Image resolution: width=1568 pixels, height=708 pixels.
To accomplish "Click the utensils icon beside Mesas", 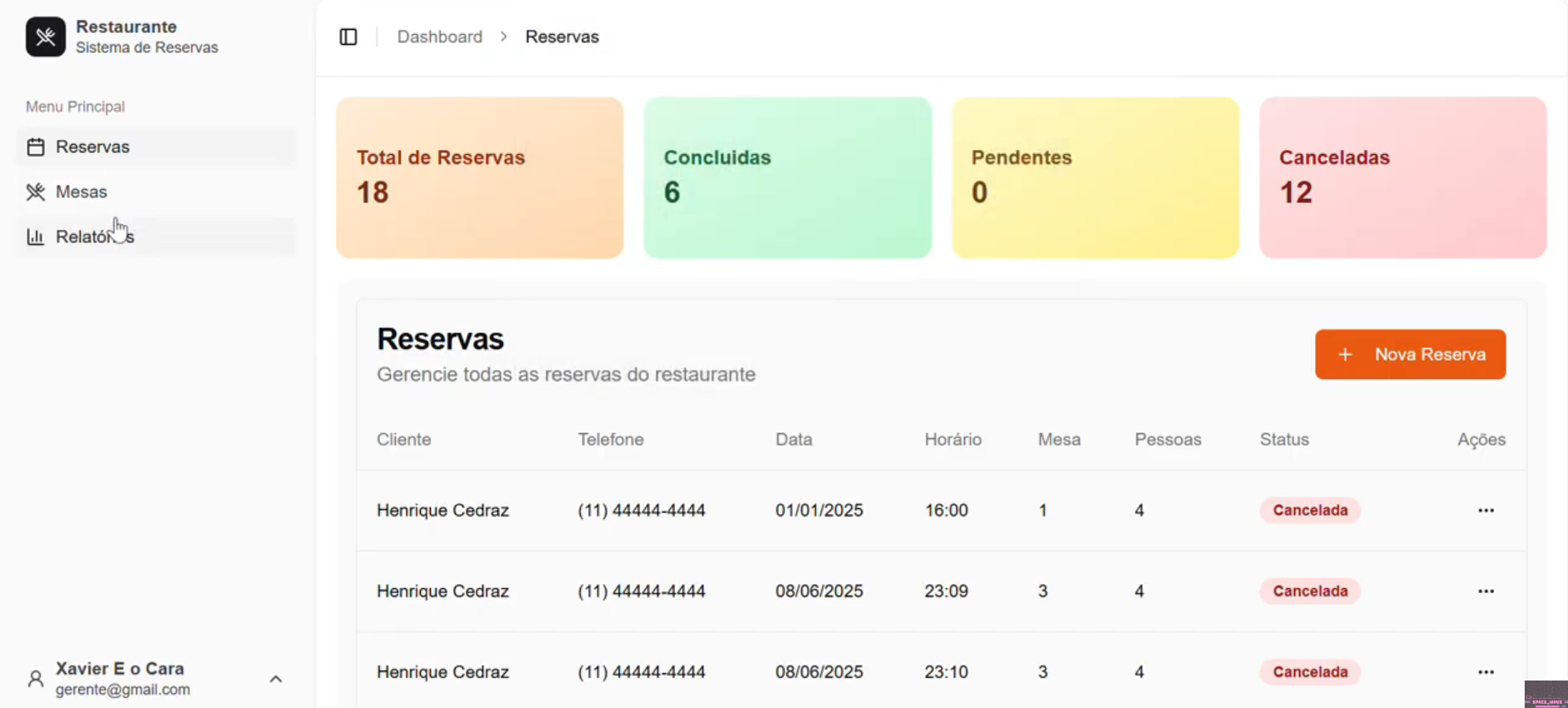I will click(35, 192).
